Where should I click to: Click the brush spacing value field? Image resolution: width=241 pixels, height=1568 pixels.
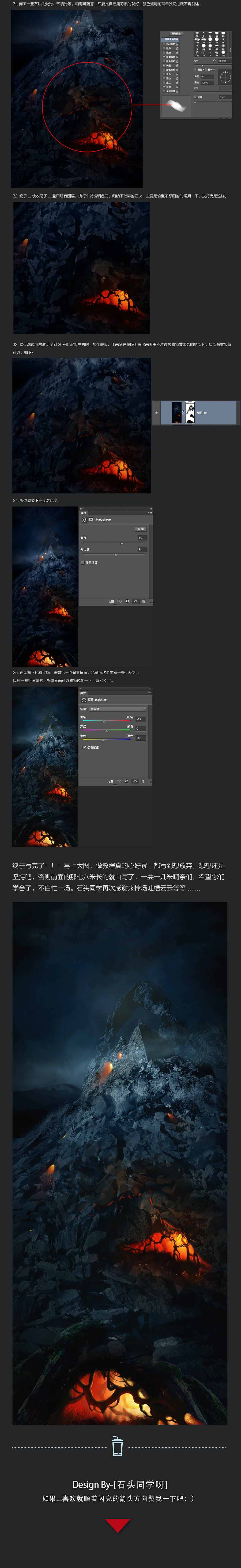(226, 97)
